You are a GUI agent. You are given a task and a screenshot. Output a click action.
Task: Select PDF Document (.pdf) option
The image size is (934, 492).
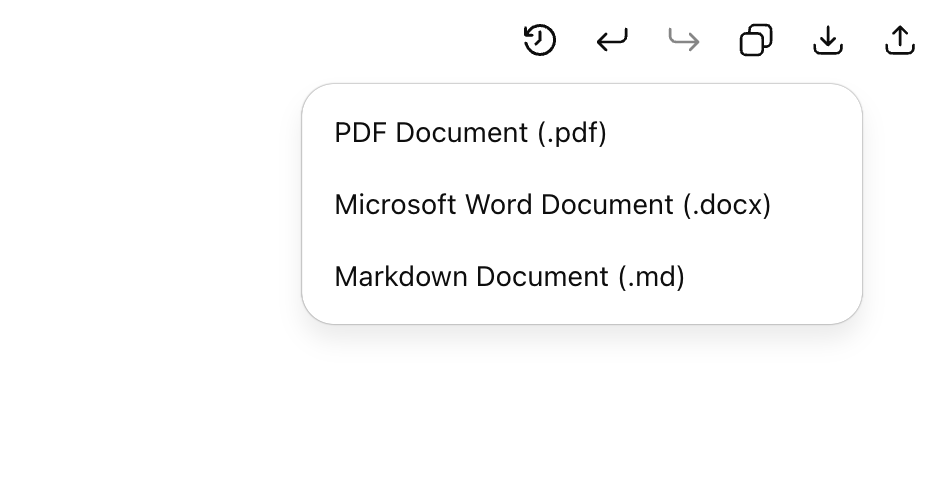(582, 132)
